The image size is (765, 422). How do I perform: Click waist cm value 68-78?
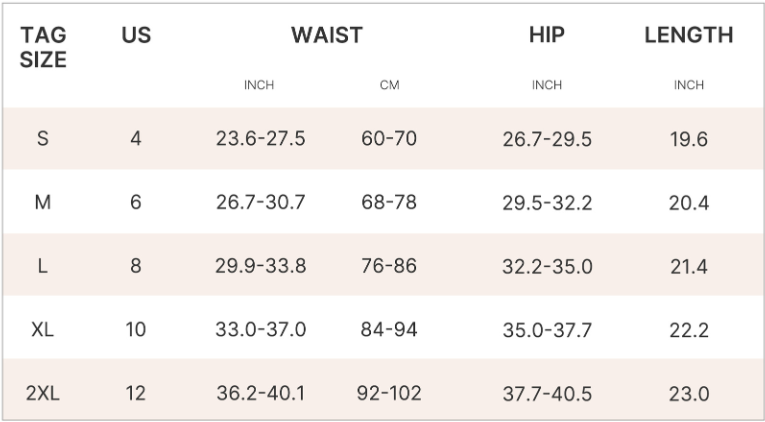[x=389, y=202]
